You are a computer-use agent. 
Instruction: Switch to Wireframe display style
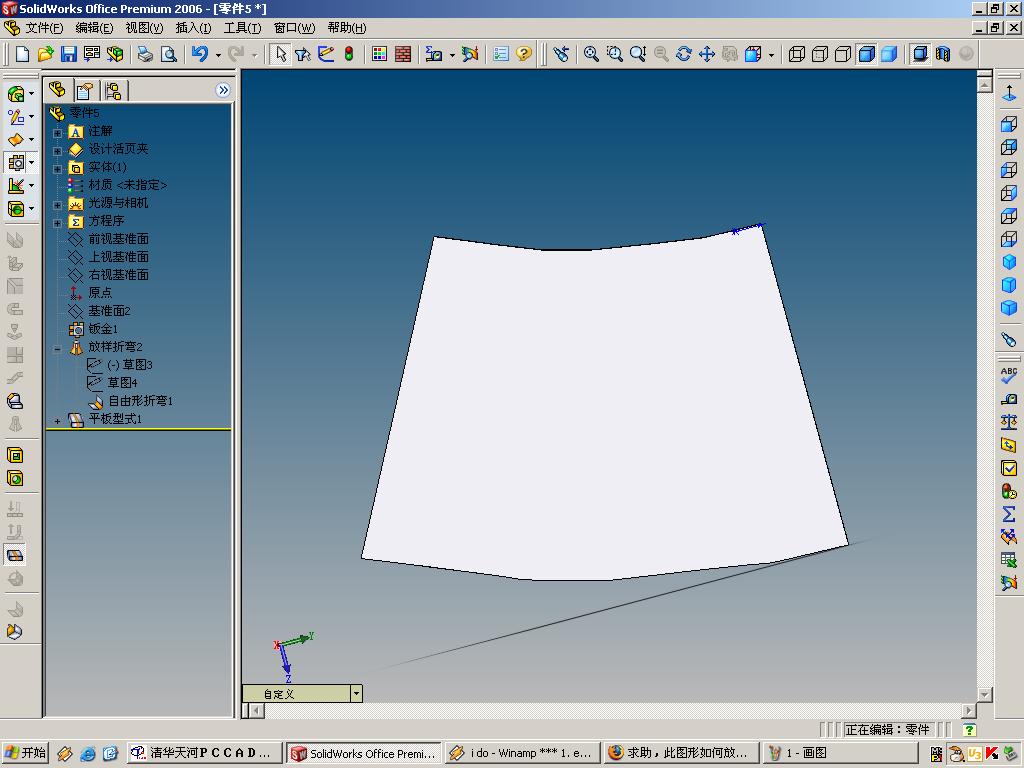pos(797,54)
